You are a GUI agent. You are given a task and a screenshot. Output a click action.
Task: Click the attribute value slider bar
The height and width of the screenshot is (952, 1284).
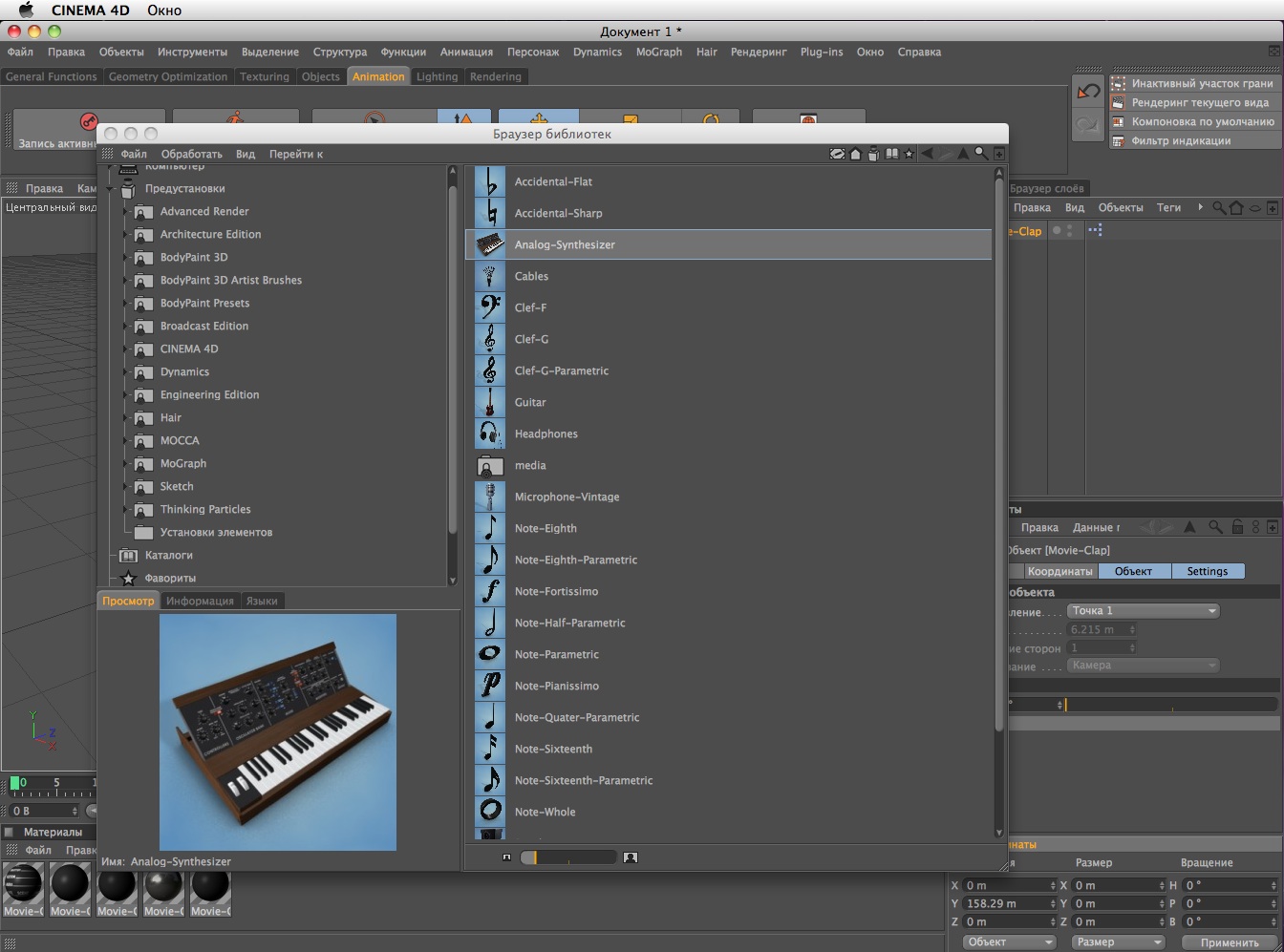[x=1171, y=705]
